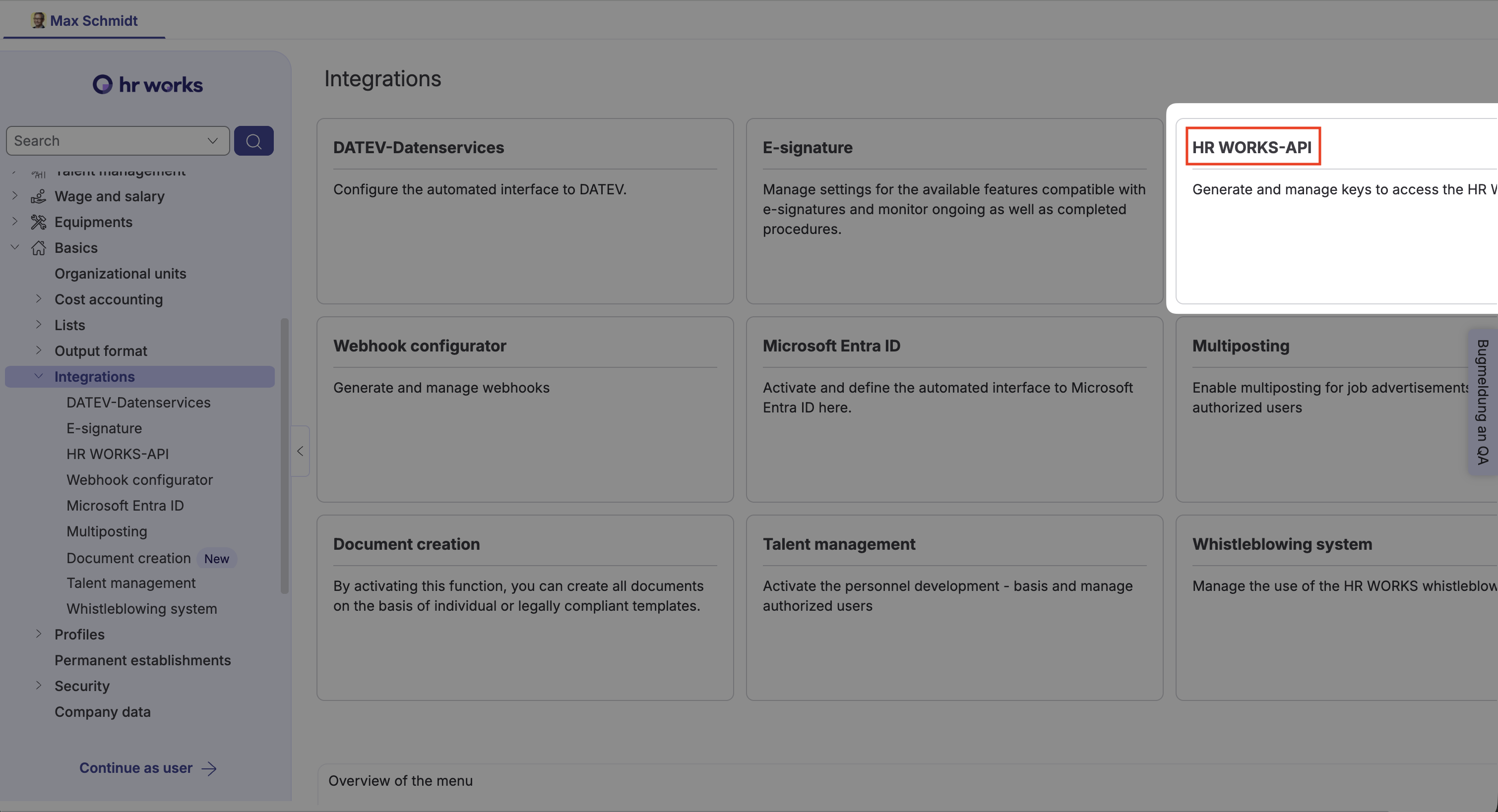Click Max Schmidt's avatar picture
This screenshot has width=1498, height=812.
(x=38, y=20)
